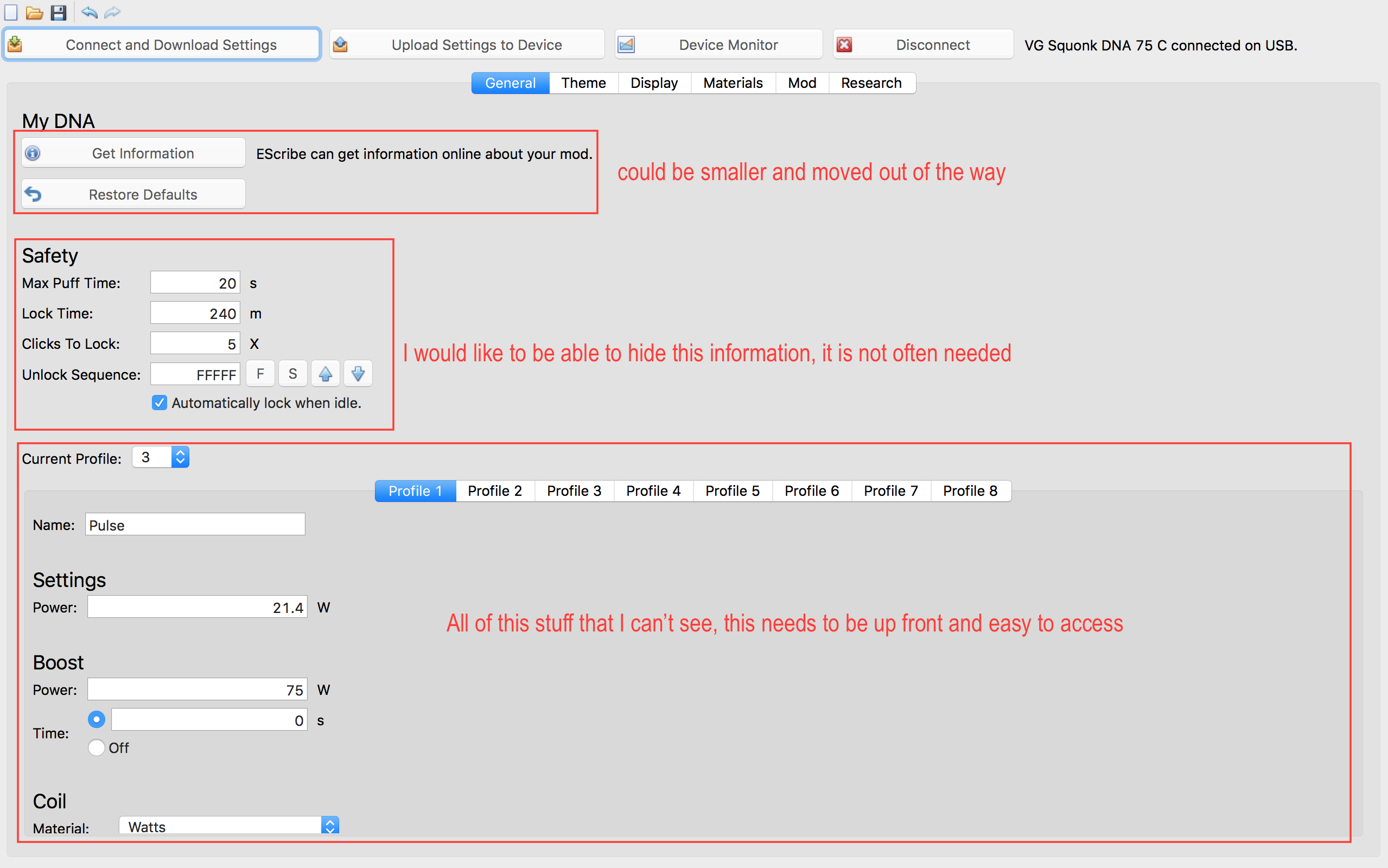Click the Undo arrow icon
1388x868 pixels.
[89, 12]
